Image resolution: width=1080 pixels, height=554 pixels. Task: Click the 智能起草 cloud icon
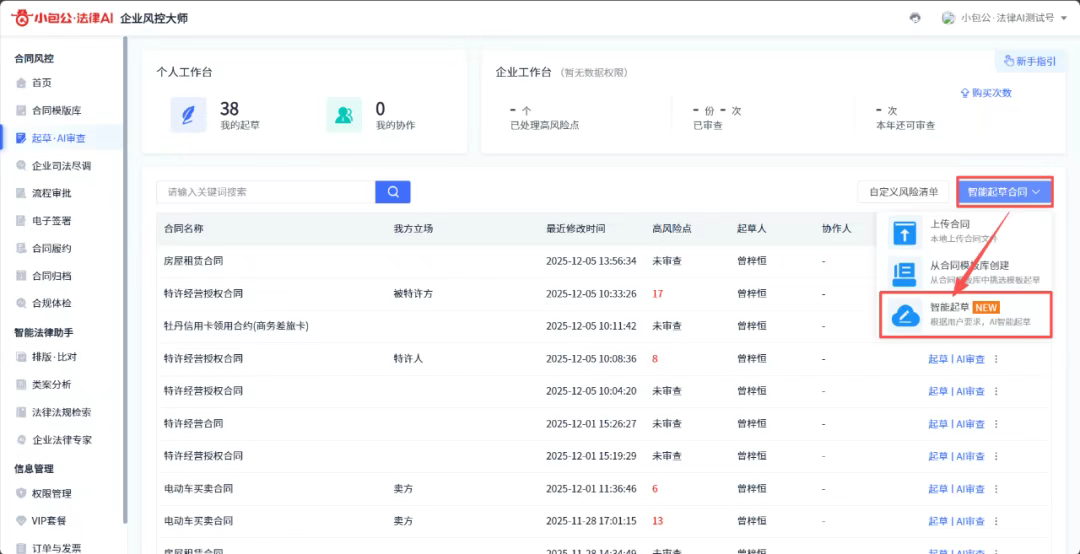(905, 315)
